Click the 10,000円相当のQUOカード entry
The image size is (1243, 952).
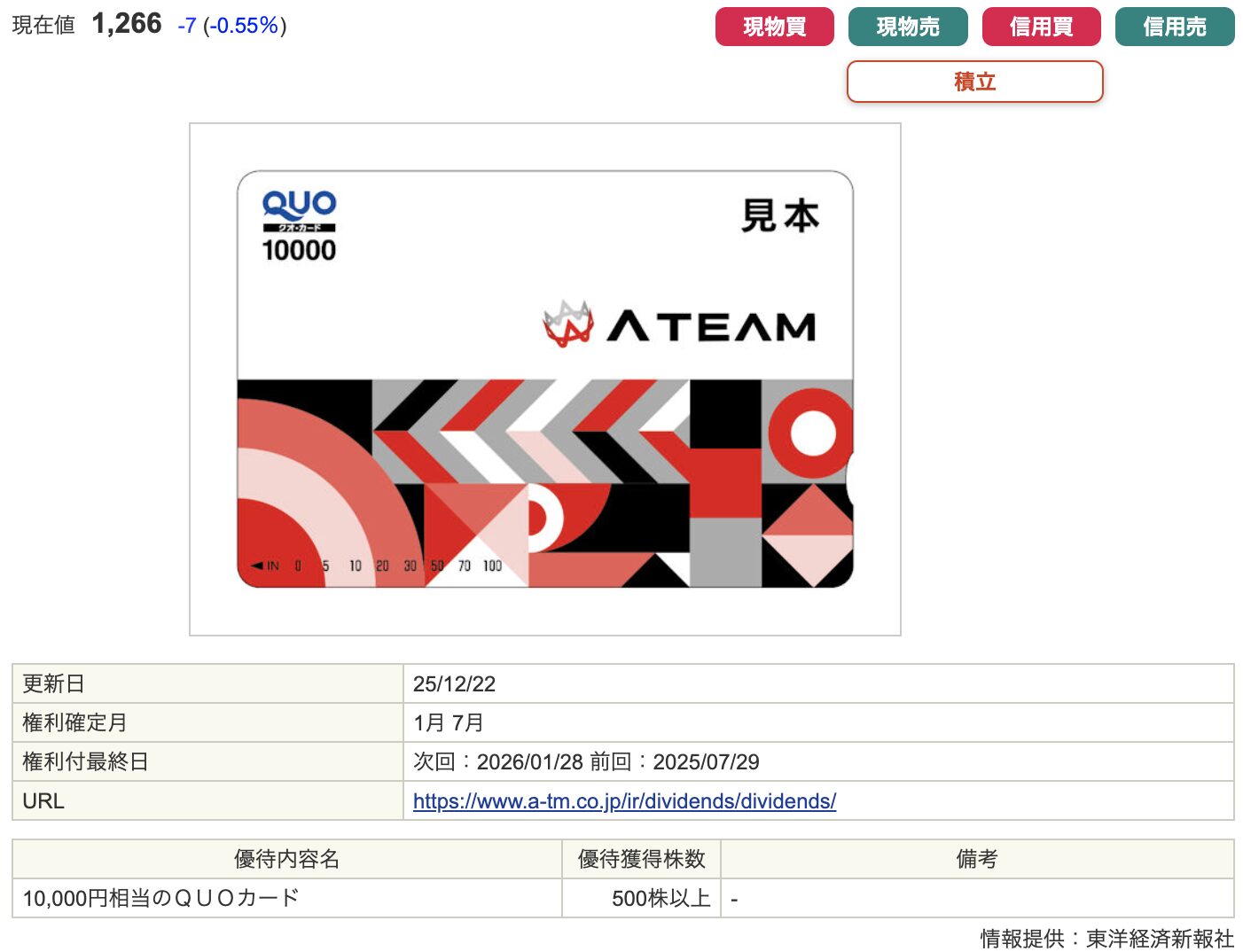point(160,898)
